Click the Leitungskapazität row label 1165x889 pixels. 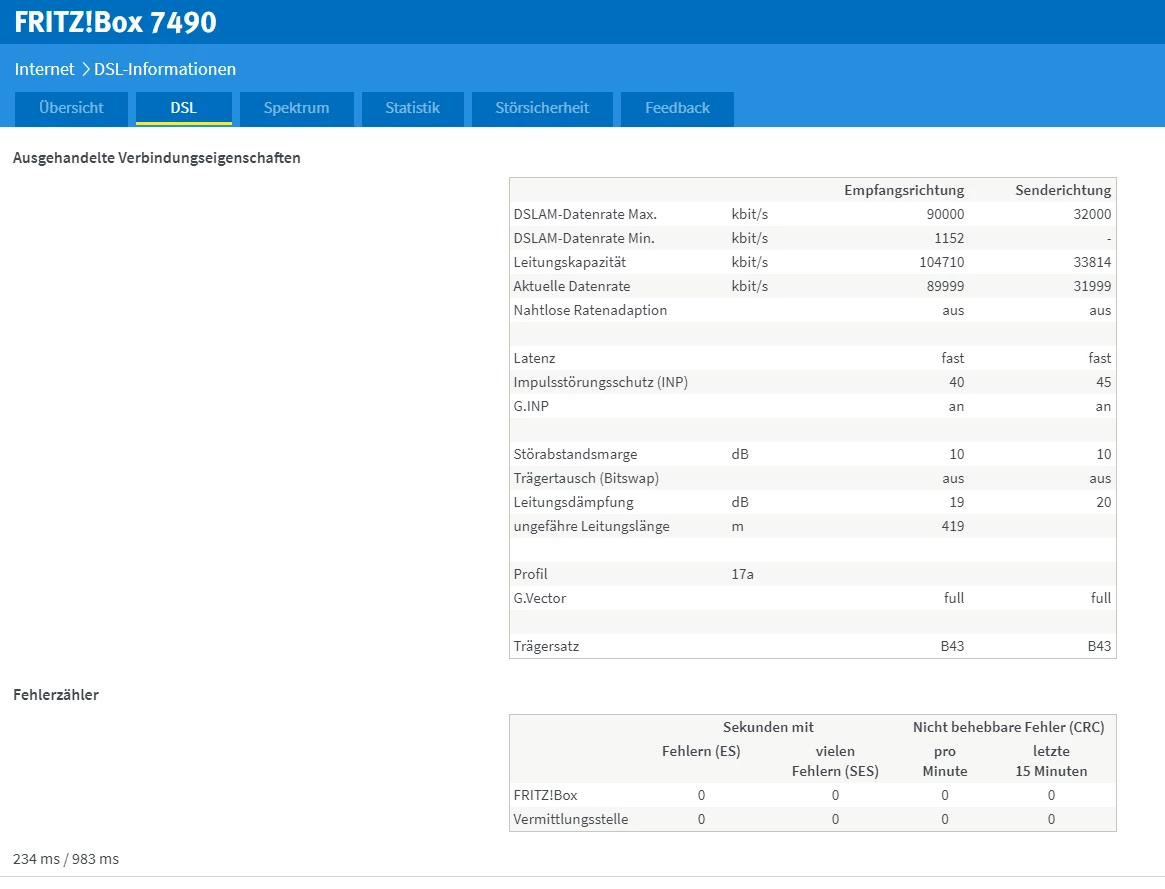(x=570, y=262)
